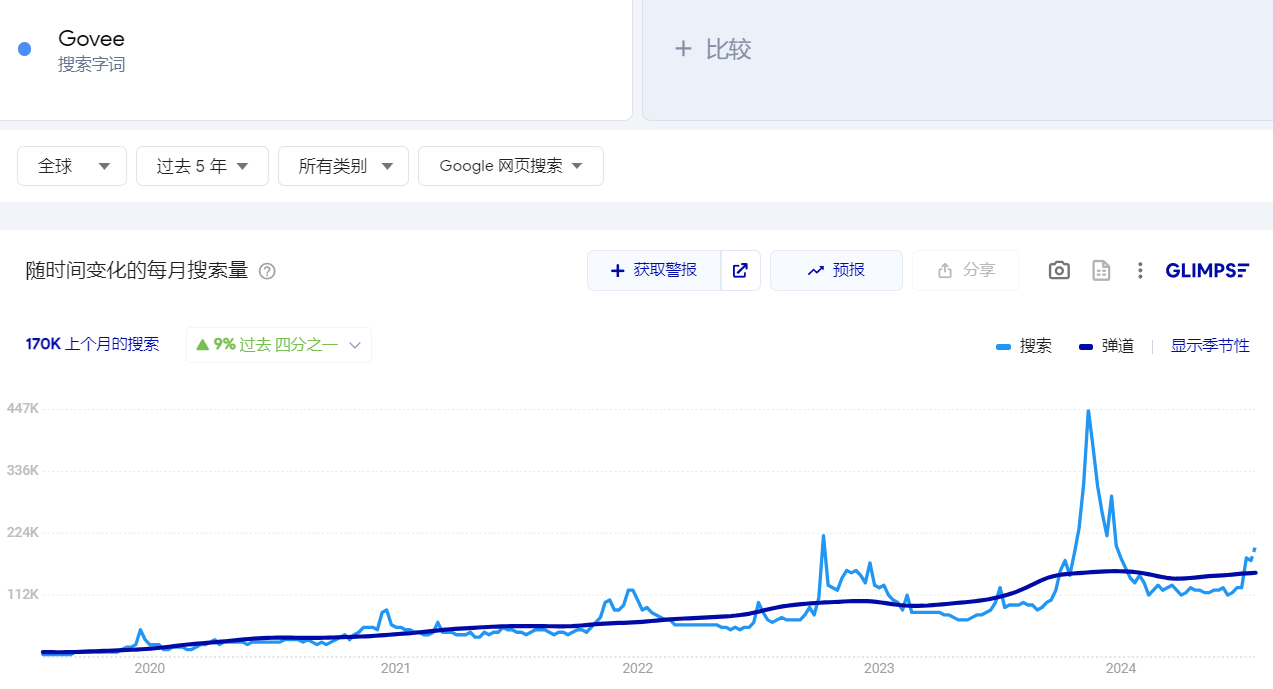
Task: Open the three-dot more options menu
Action: pyautogui.click(x=1139, y=270)
